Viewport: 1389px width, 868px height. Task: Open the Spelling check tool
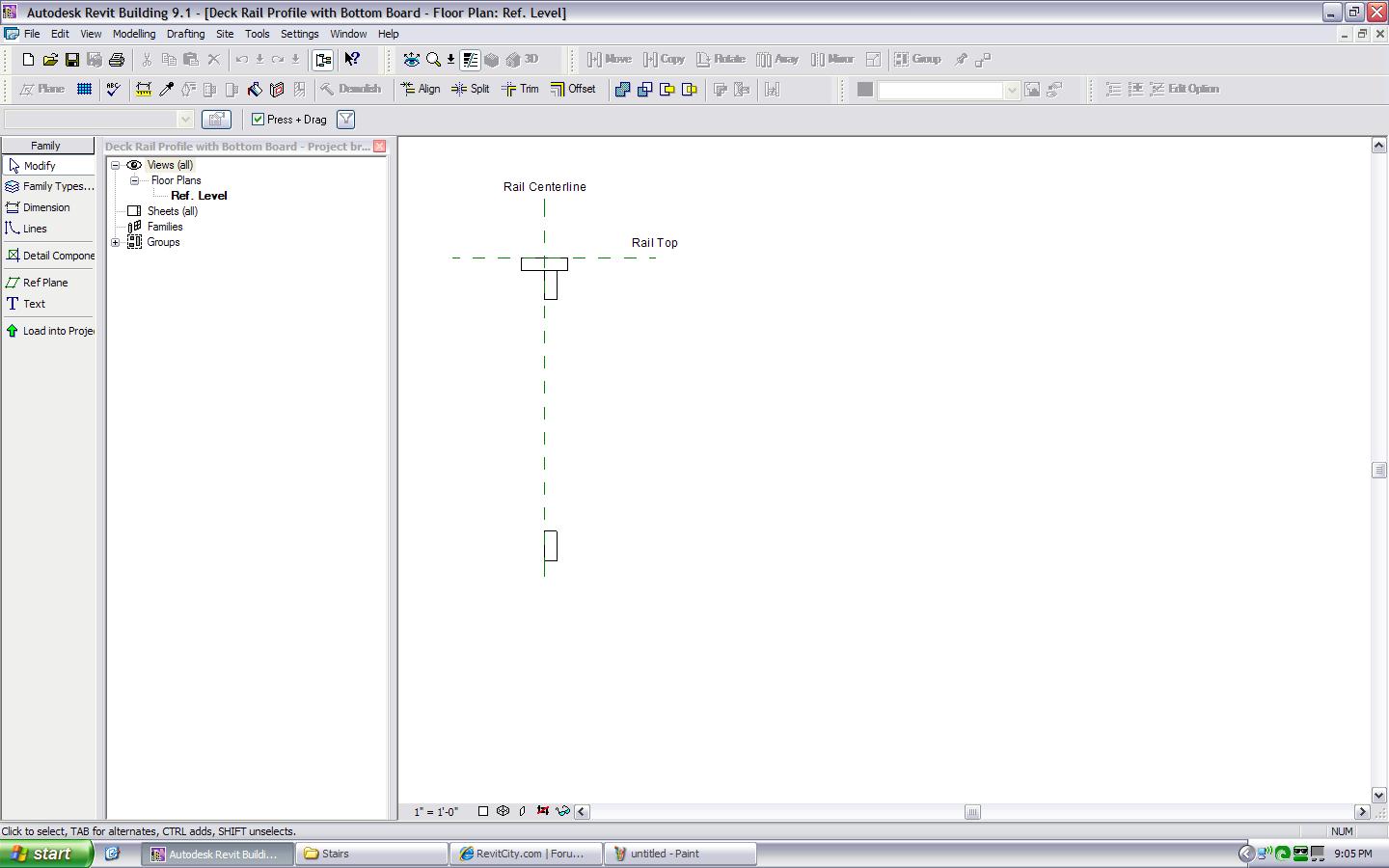(x=114, y=89)
